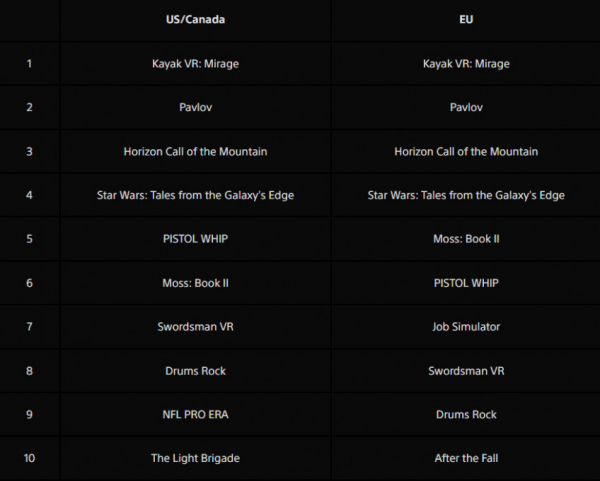Click The Light Brigade entry
This screenshot has height=481, width=600.
pos(195,458)
